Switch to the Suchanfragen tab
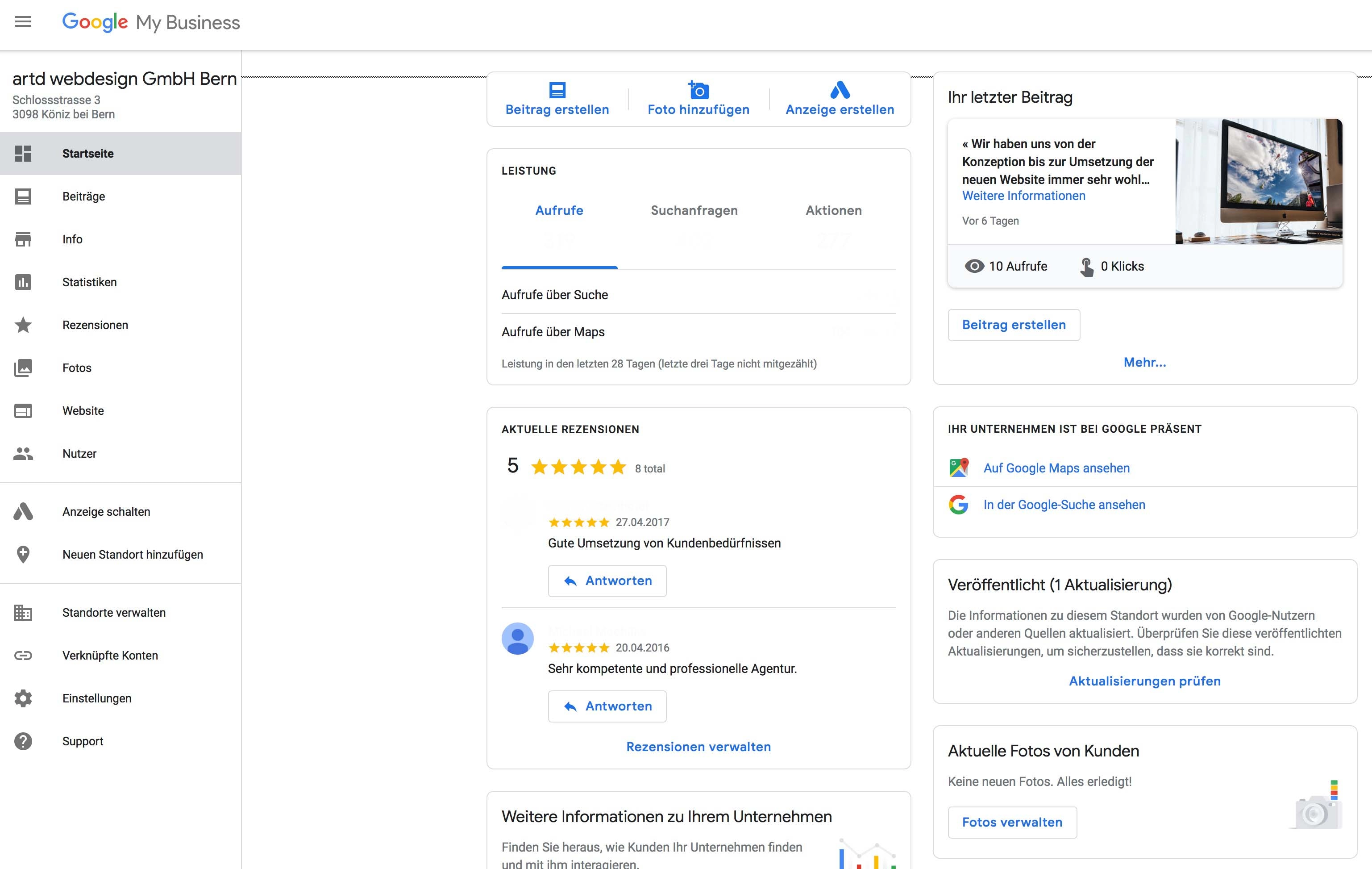Viewport: 1372px width, 869px height. (x=694, y=210)
